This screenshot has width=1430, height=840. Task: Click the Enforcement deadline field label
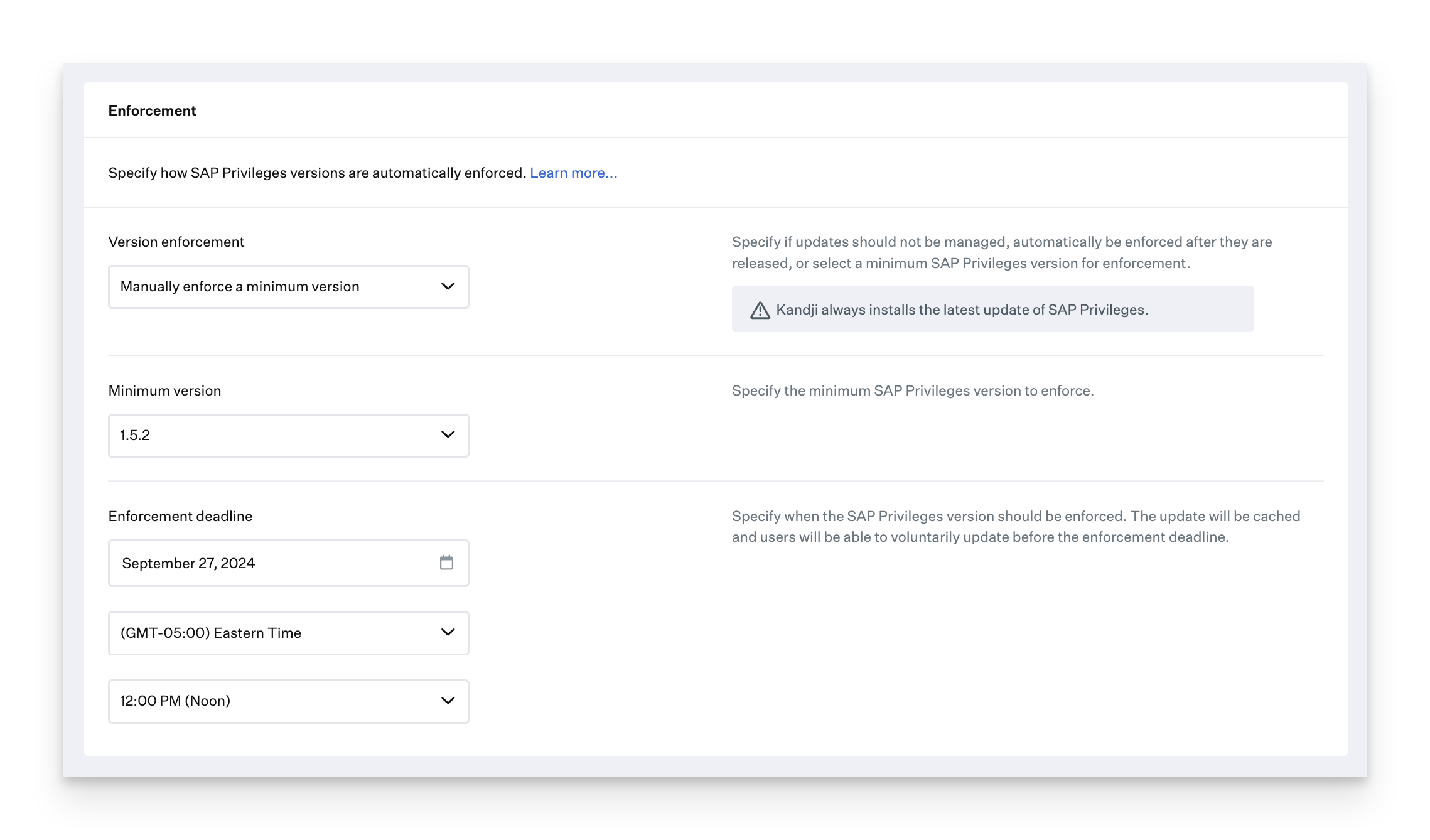180,516
